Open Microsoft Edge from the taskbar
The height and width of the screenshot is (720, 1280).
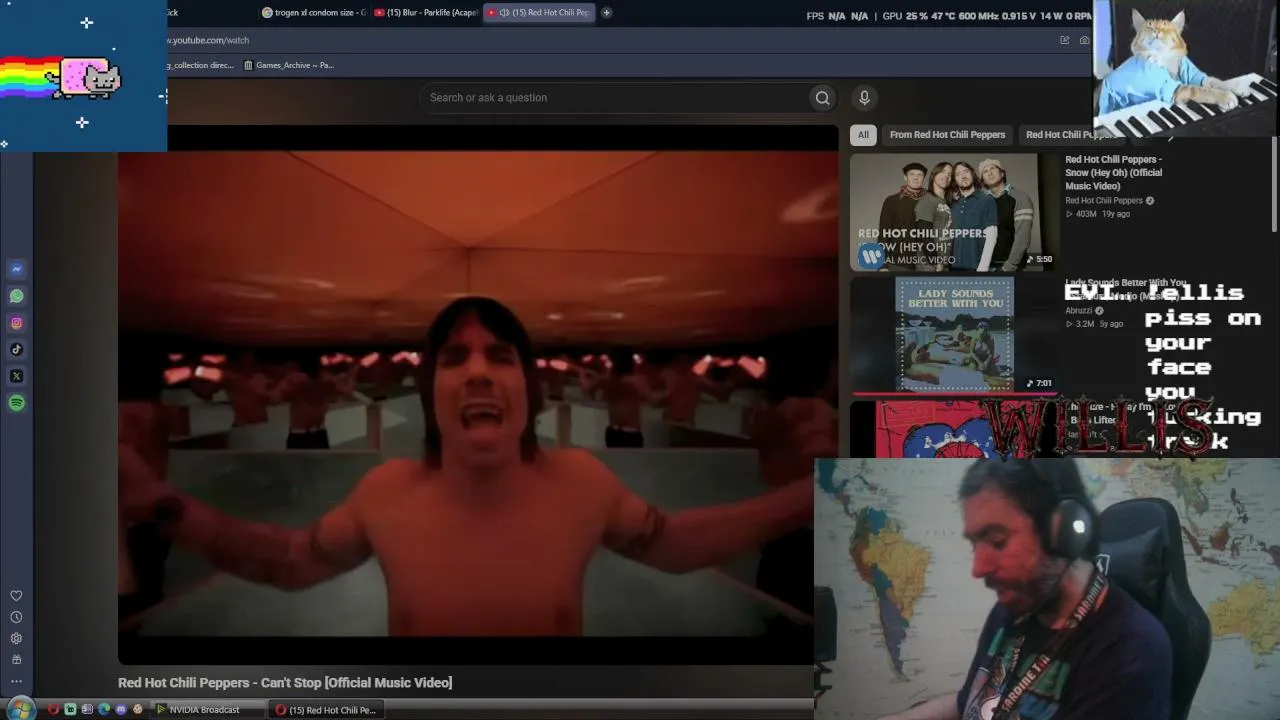coord(104,710)
